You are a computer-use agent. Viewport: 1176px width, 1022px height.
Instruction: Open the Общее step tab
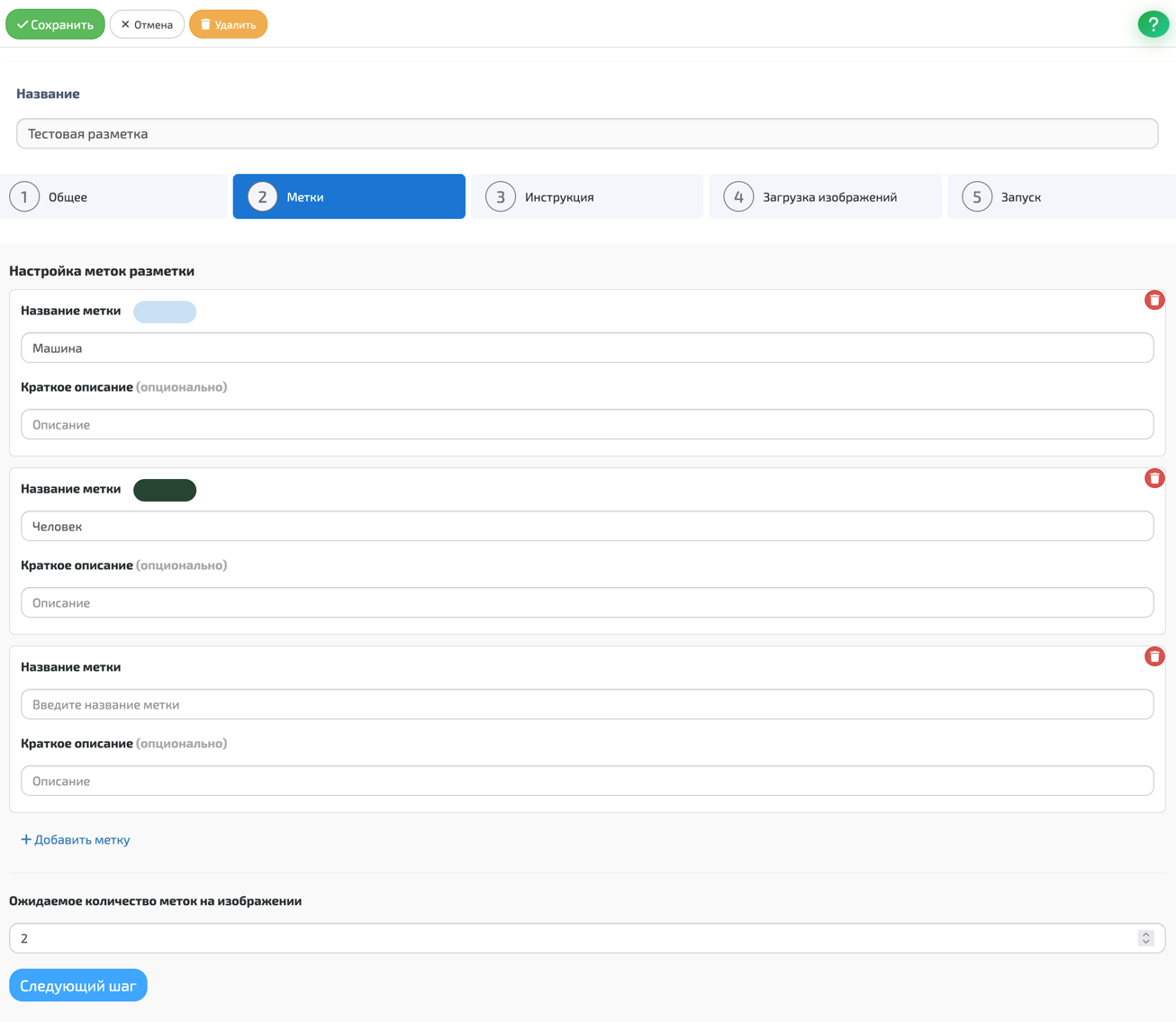pyautogui.click(x=113, y=196)
